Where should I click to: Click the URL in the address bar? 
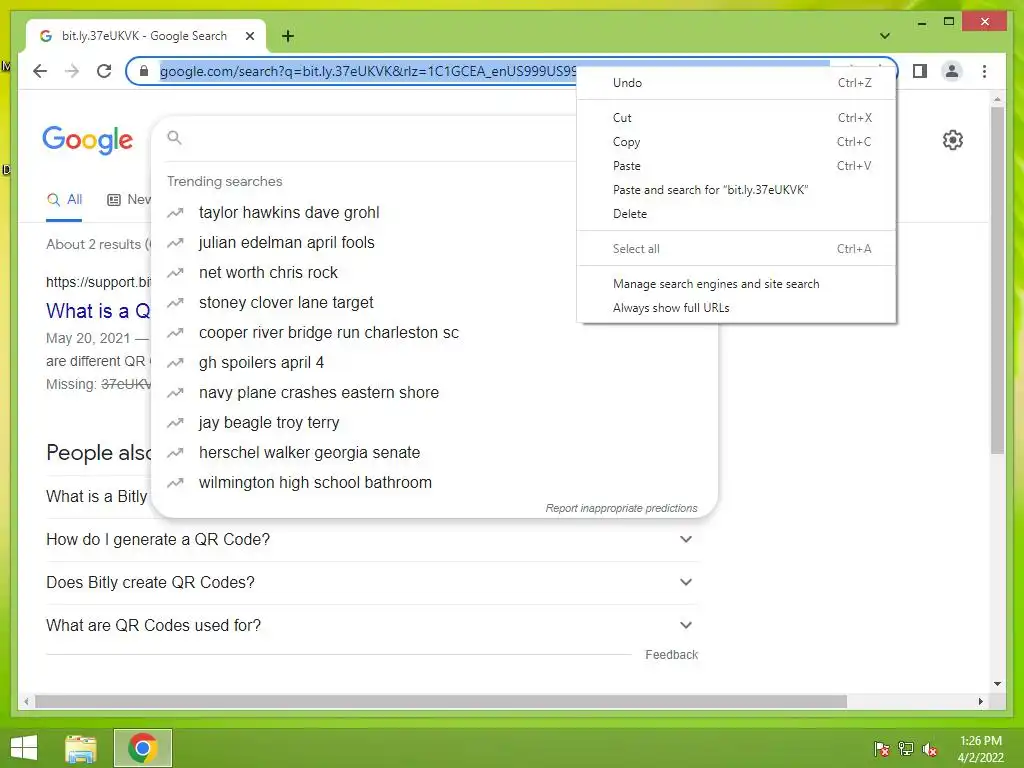368,71
